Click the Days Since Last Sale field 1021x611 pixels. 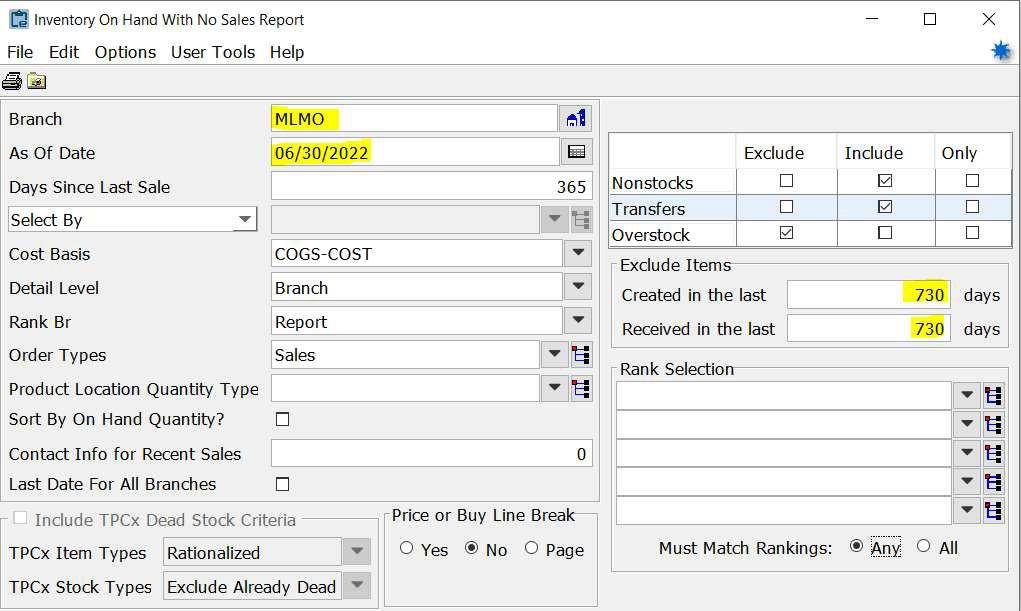[x=431, y=187]
